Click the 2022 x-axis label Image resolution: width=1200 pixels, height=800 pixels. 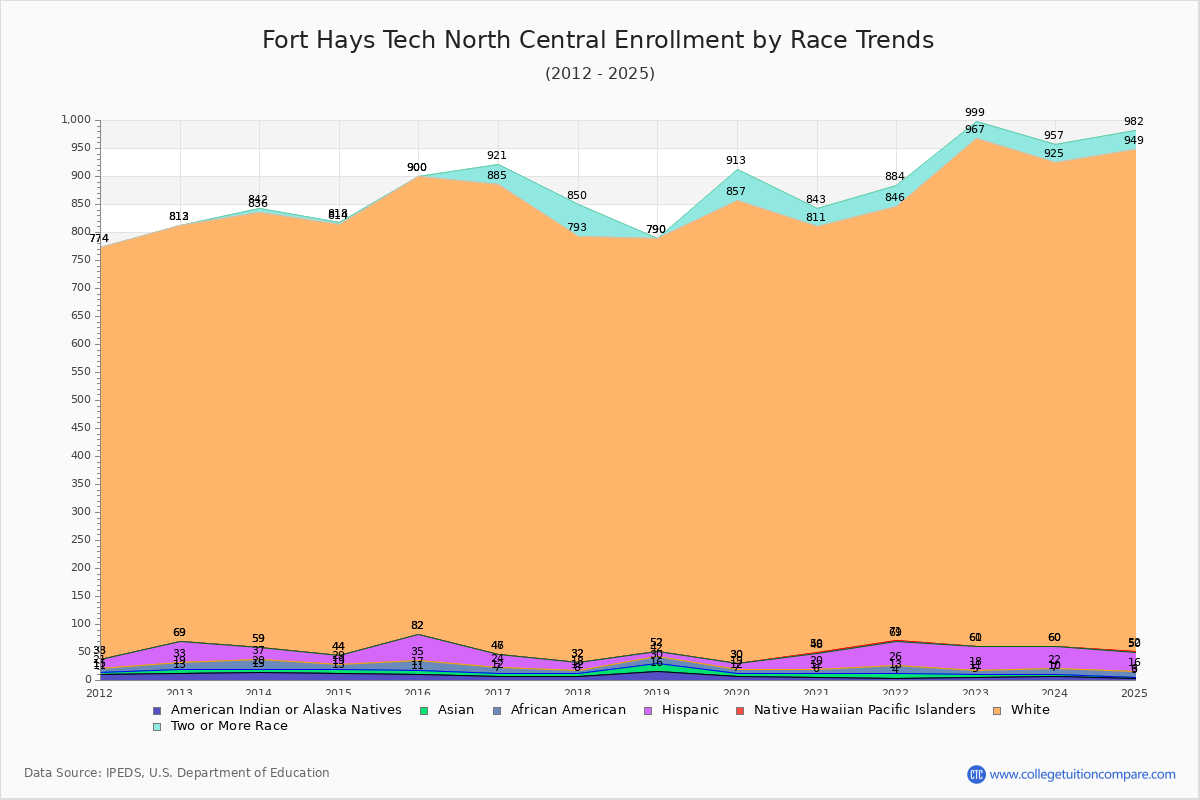tap(895, 693)
